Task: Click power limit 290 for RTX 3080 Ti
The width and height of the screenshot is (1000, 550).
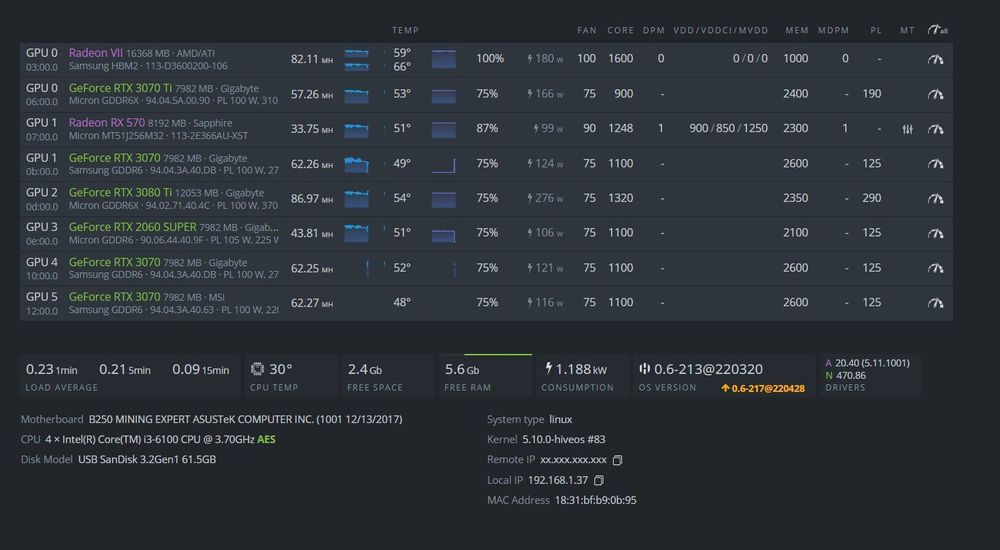Action: click(872, 198)
